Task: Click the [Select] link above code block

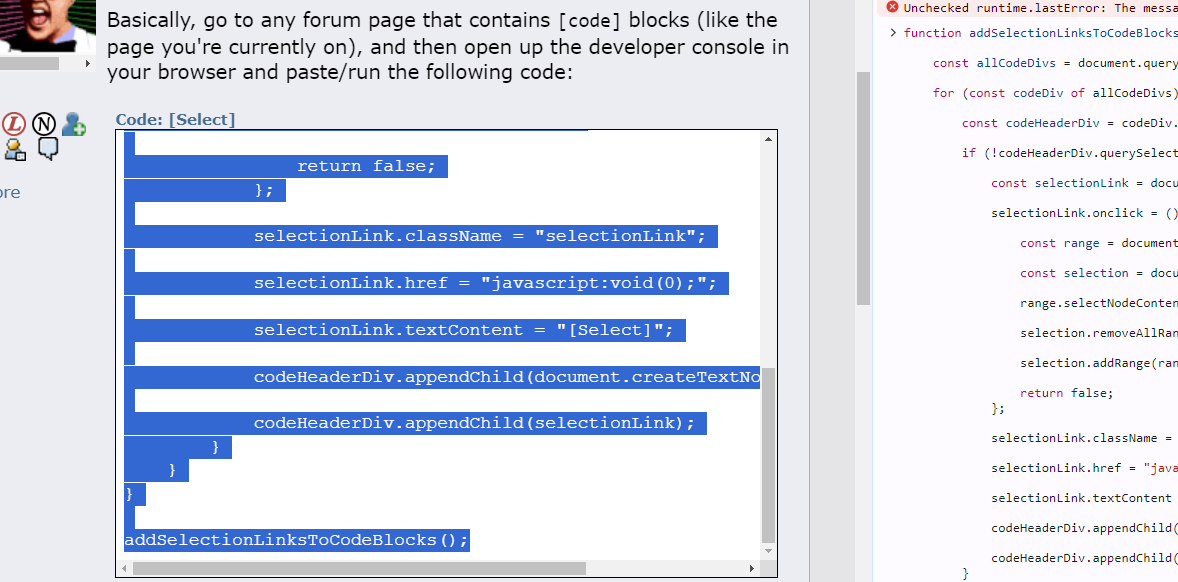Action: 202,119
